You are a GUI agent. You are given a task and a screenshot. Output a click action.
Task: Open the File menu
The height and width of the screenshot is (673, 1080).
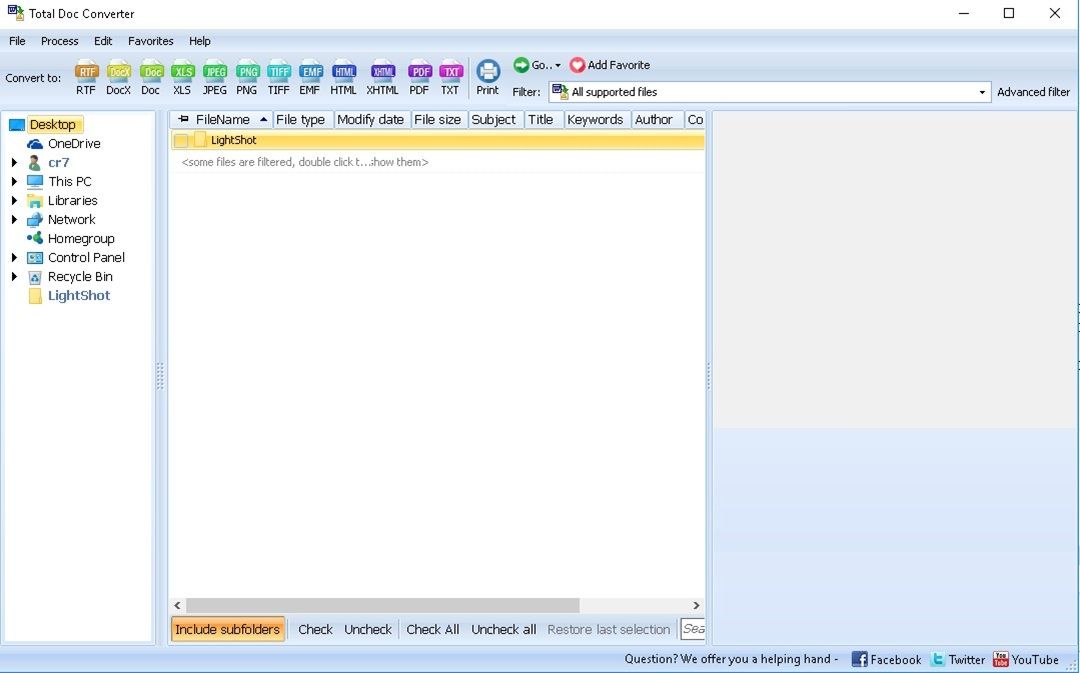pos(17,41)
